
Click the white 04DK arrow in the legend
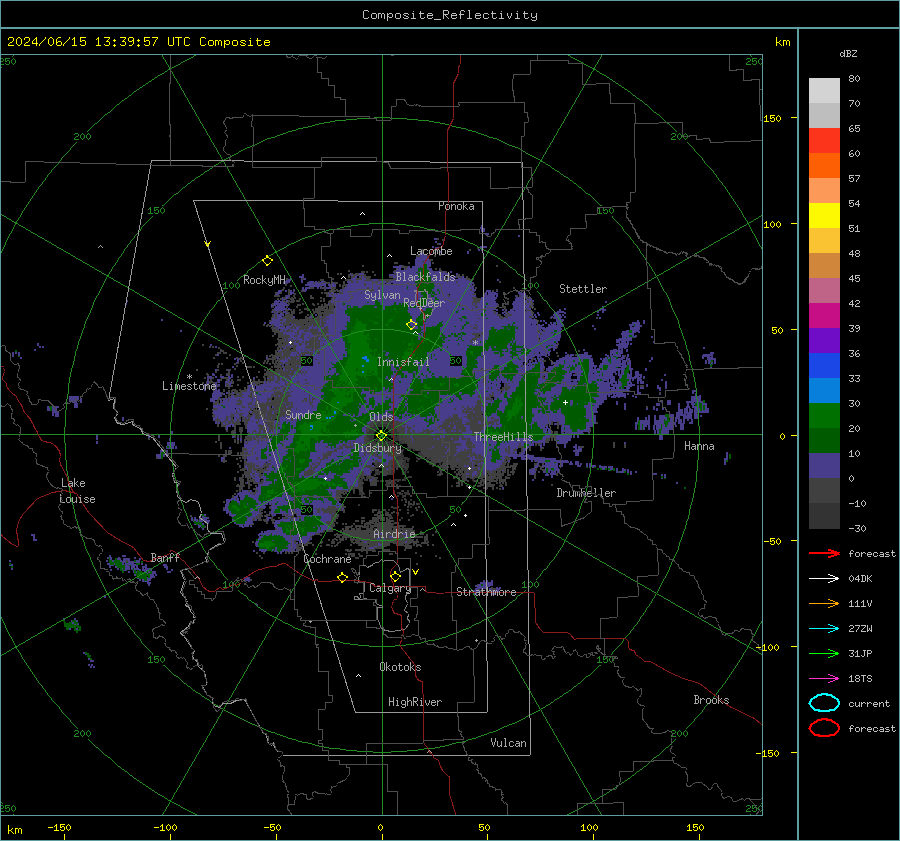pyautogui.click(x=824, y=579)
